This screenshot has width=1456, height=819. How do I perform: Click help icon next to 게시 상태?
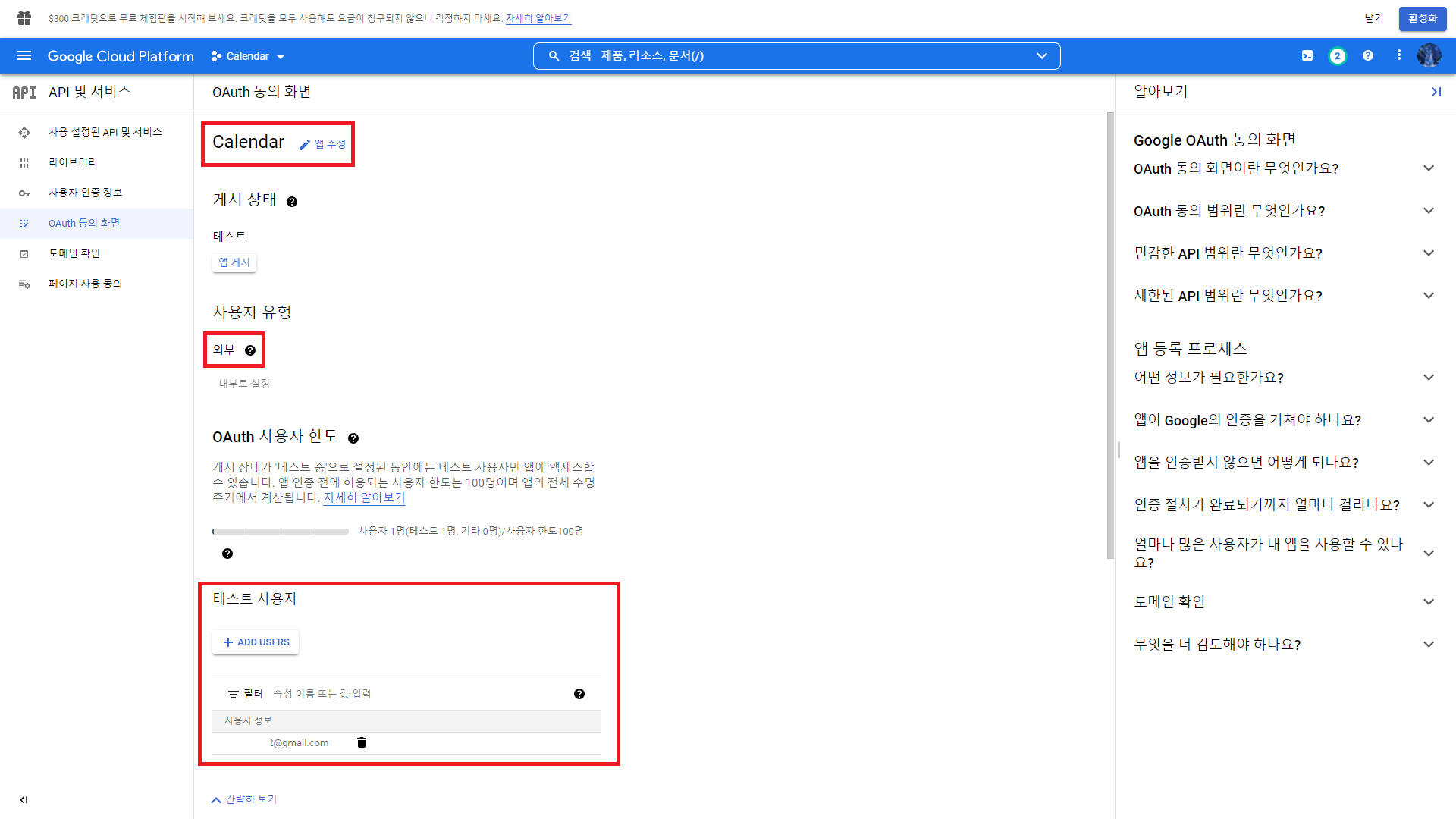pyautogui.click(x=292, y=202)
